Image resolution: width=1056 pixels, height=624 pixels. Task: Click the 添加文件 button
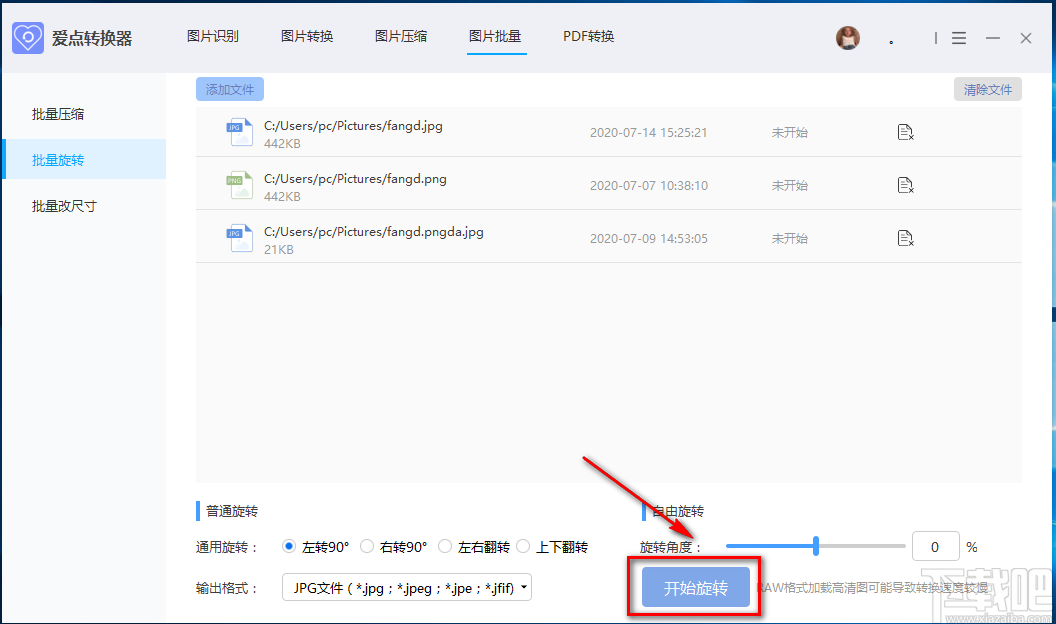pyautogui.click(x=229, y=89)
